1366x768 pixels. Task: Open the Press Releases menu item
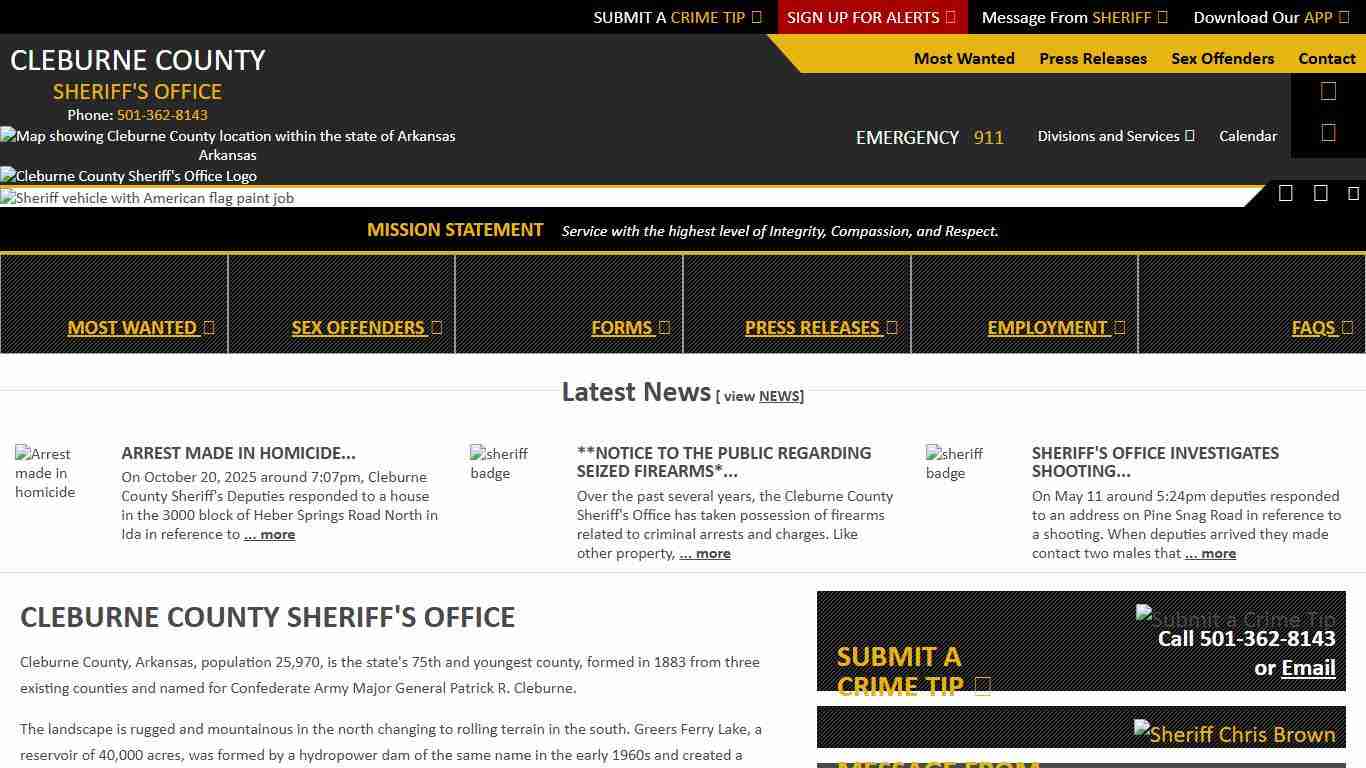pos(1093,58)
